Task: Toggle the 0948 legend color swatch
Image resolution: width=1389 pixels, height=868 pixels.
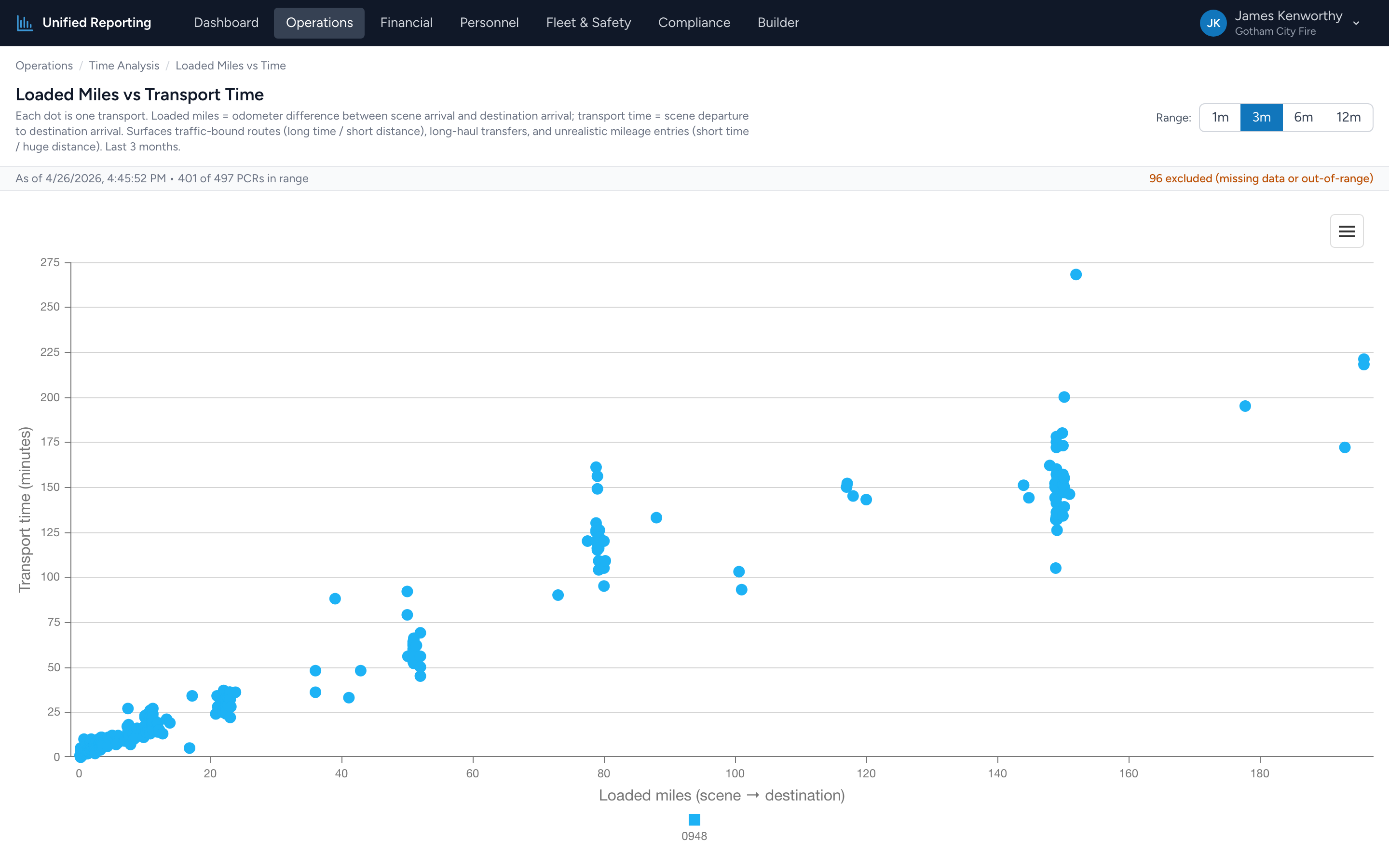Action: click(694, 820)
